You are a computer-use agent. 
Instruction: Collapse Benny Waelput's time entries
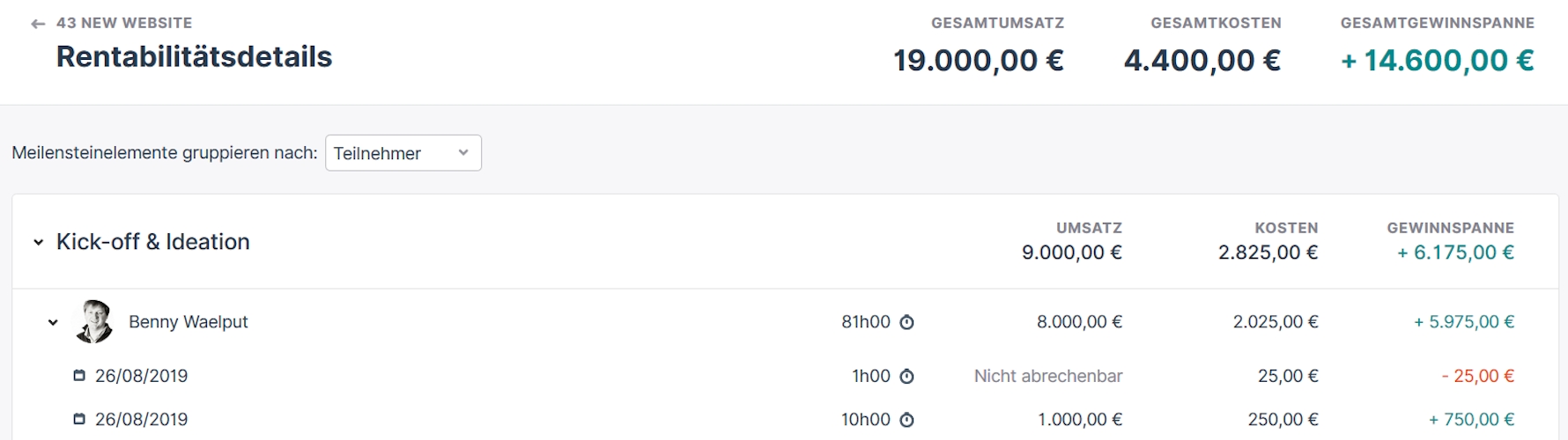pyautogui.click(x=53, y=322)
